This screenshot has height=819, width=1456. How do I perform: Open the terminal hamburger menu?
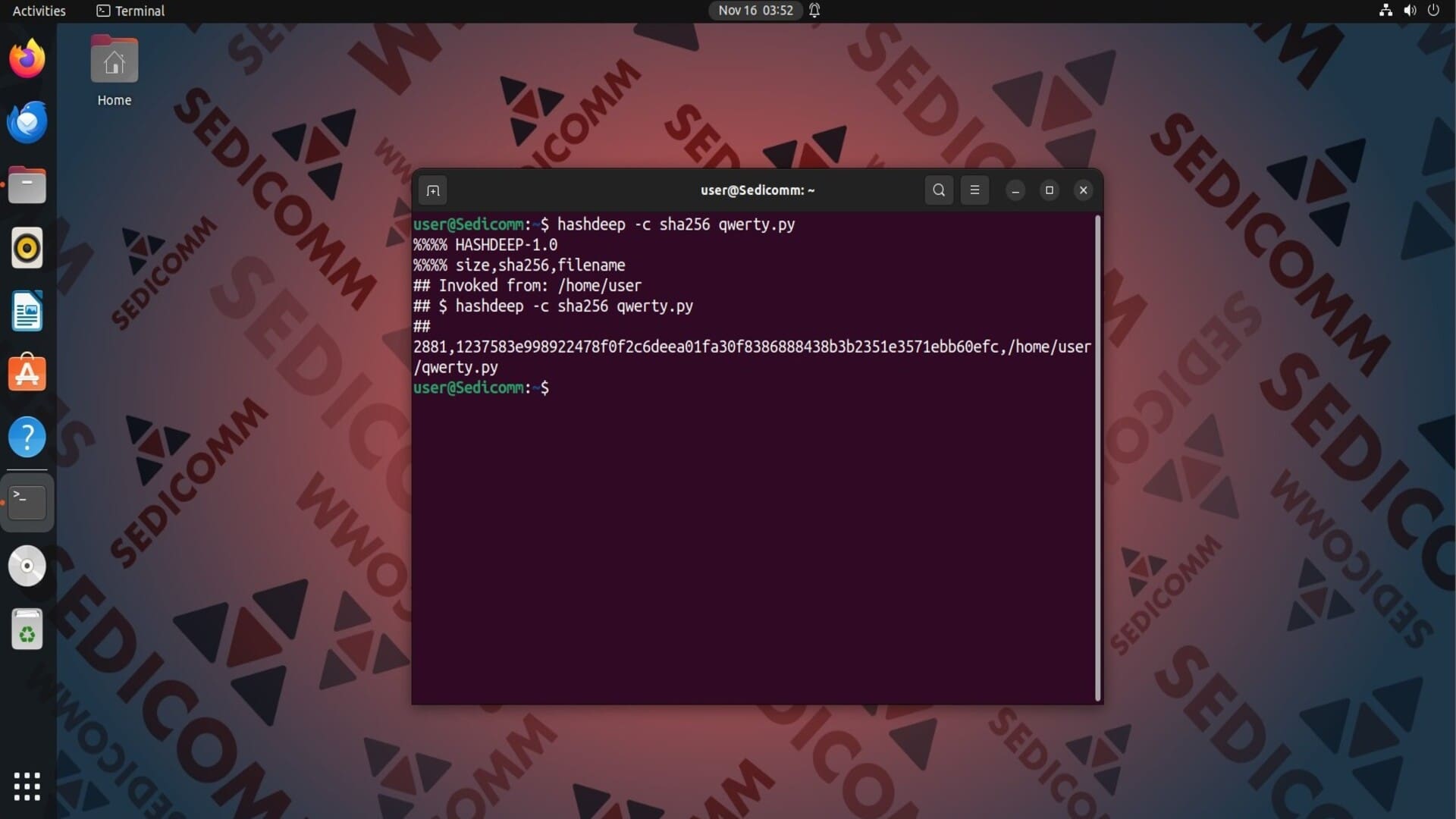click(x=974, y=190)
